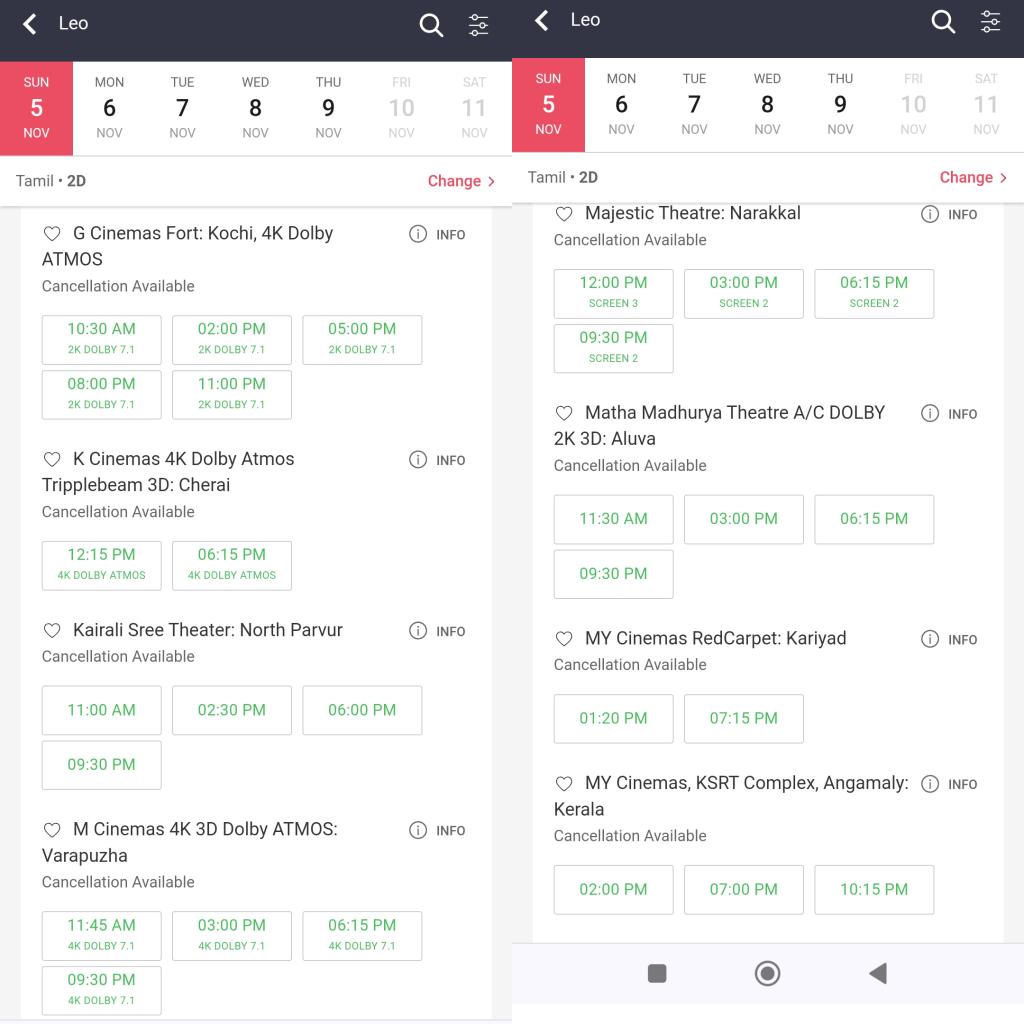Book 11:00 AM show at Kairali Sree

(x=101, y=710)
